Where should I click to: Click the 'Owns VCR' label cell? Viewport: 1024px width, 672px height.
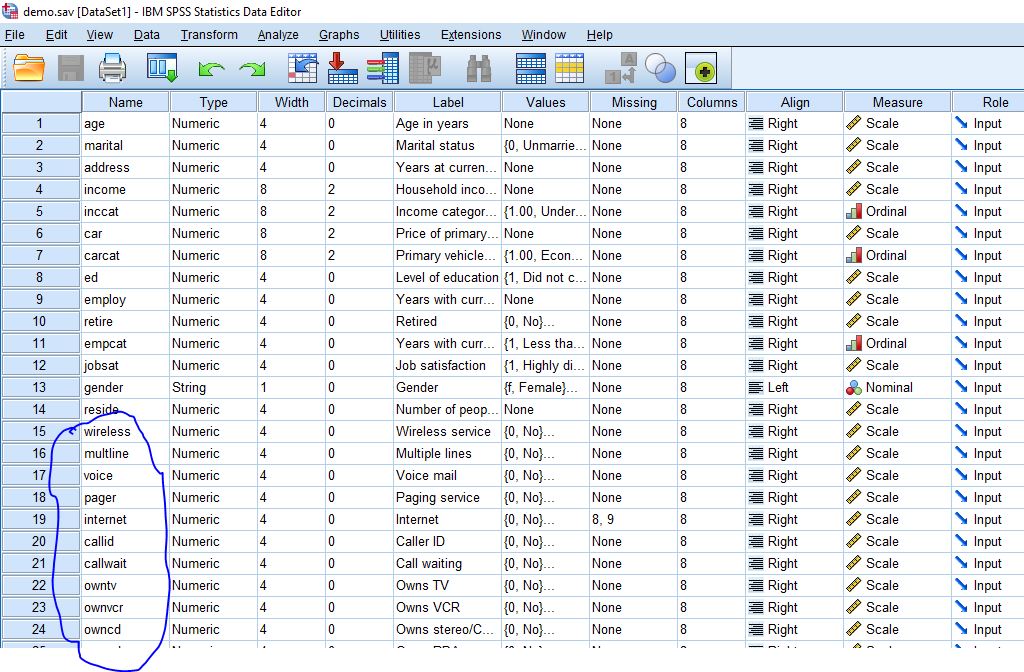tap(448, 607)
